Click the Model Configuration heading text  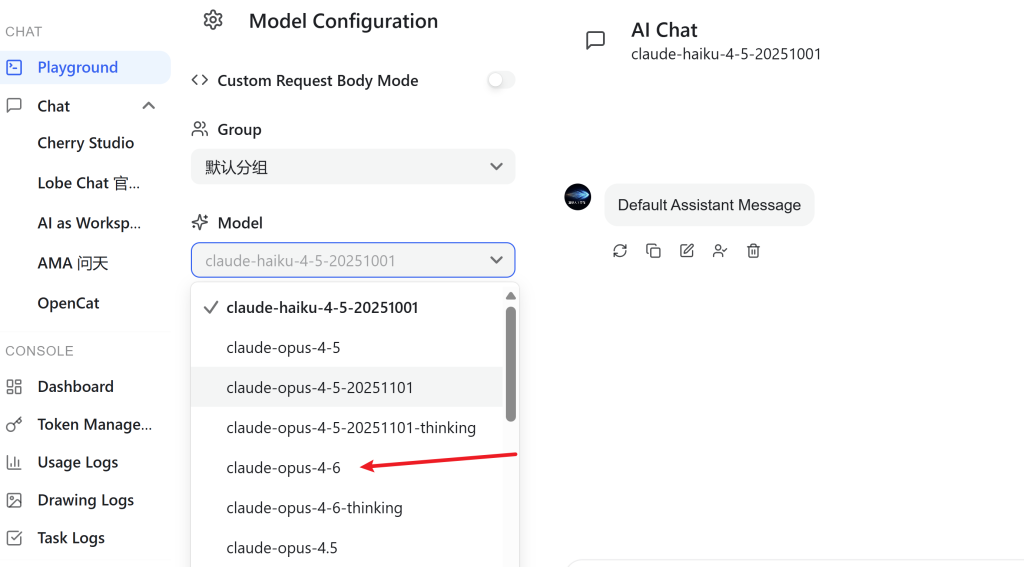344,21
